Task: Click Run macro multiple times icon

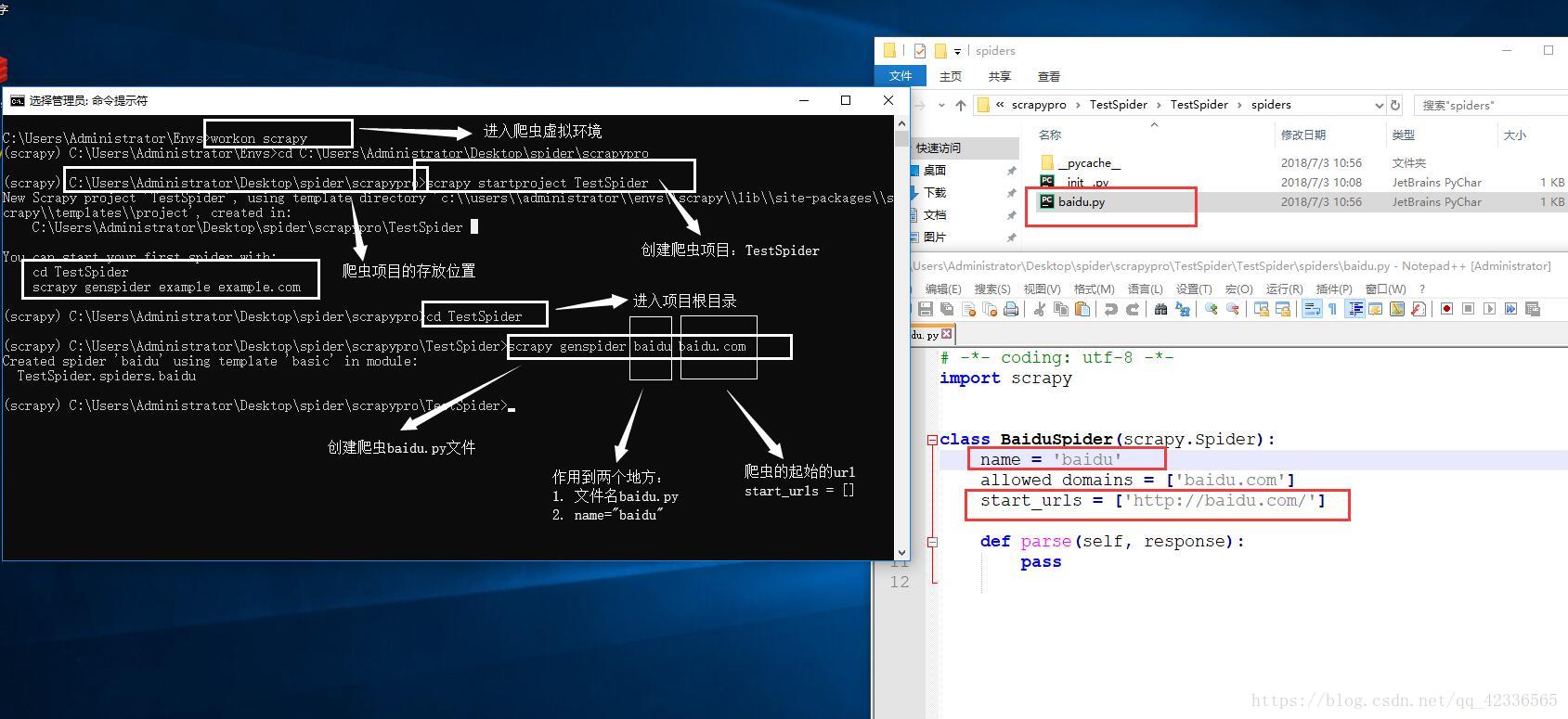Action: coord(1510,309)
